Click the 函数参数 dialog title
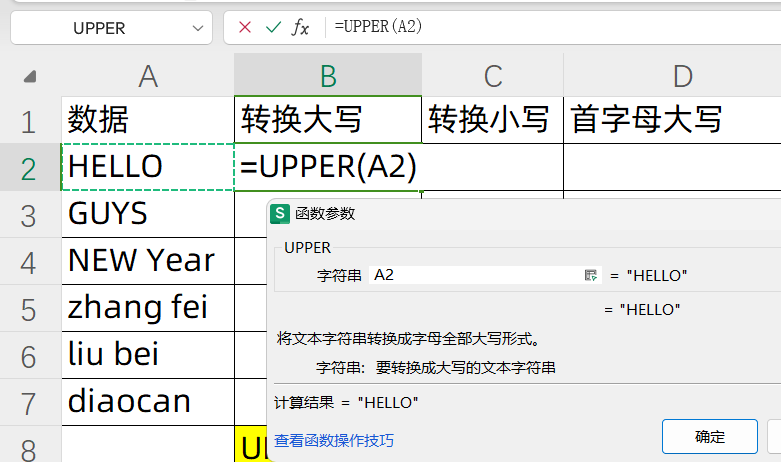Viewport: 781px width, 462px height. coord(325,214)
